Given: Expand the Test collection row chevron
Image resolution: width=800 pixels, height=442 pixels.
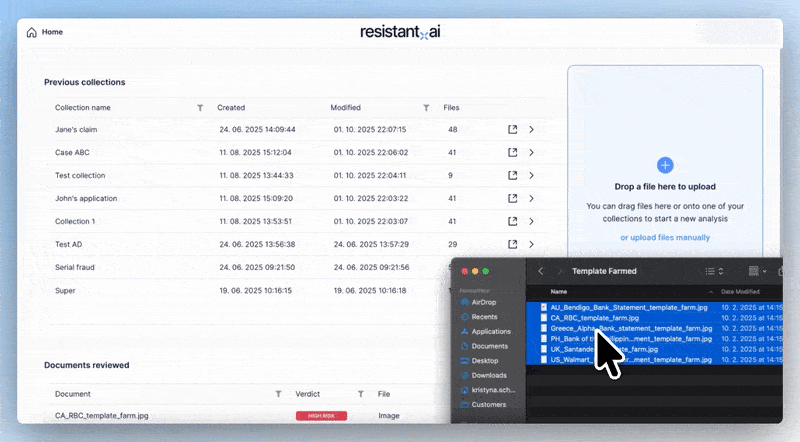Looking at the screenshot, I should coord(531,176).
